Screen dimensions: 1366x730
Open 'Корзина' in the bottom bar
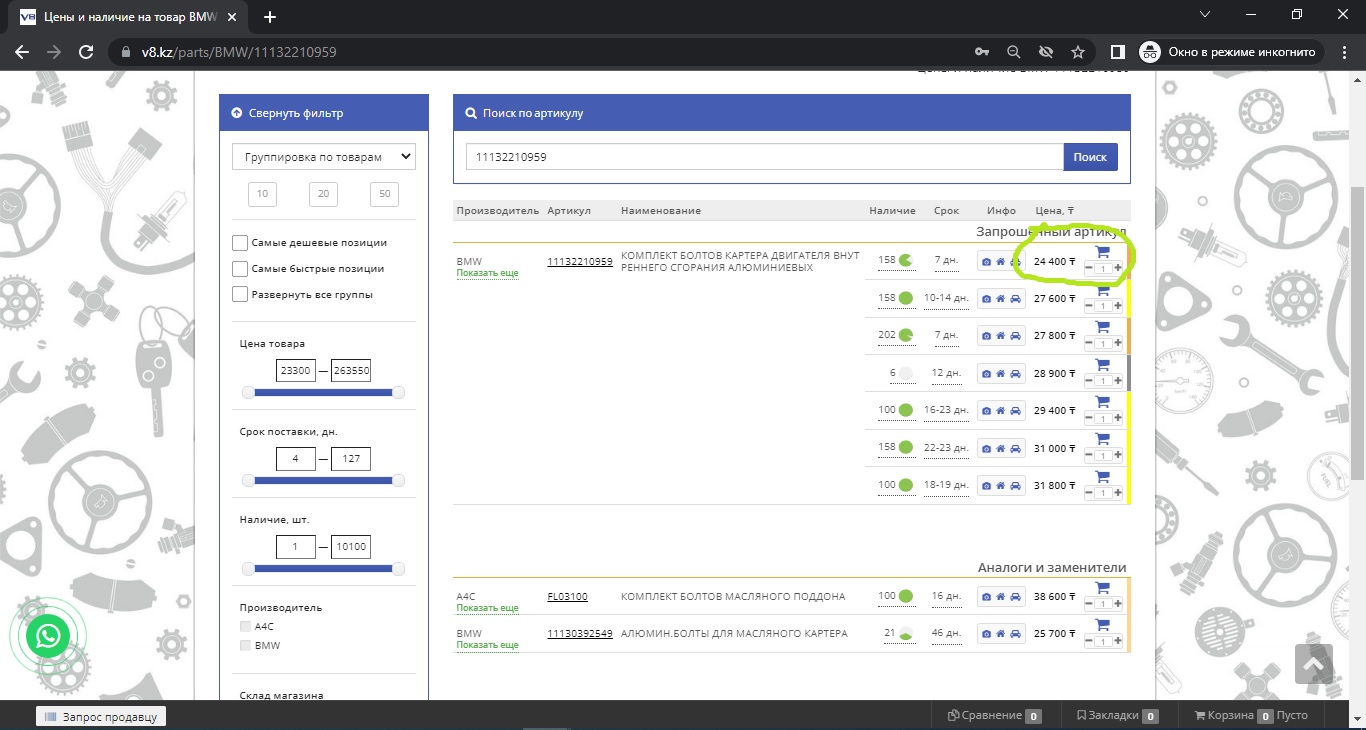(1251, 716)
